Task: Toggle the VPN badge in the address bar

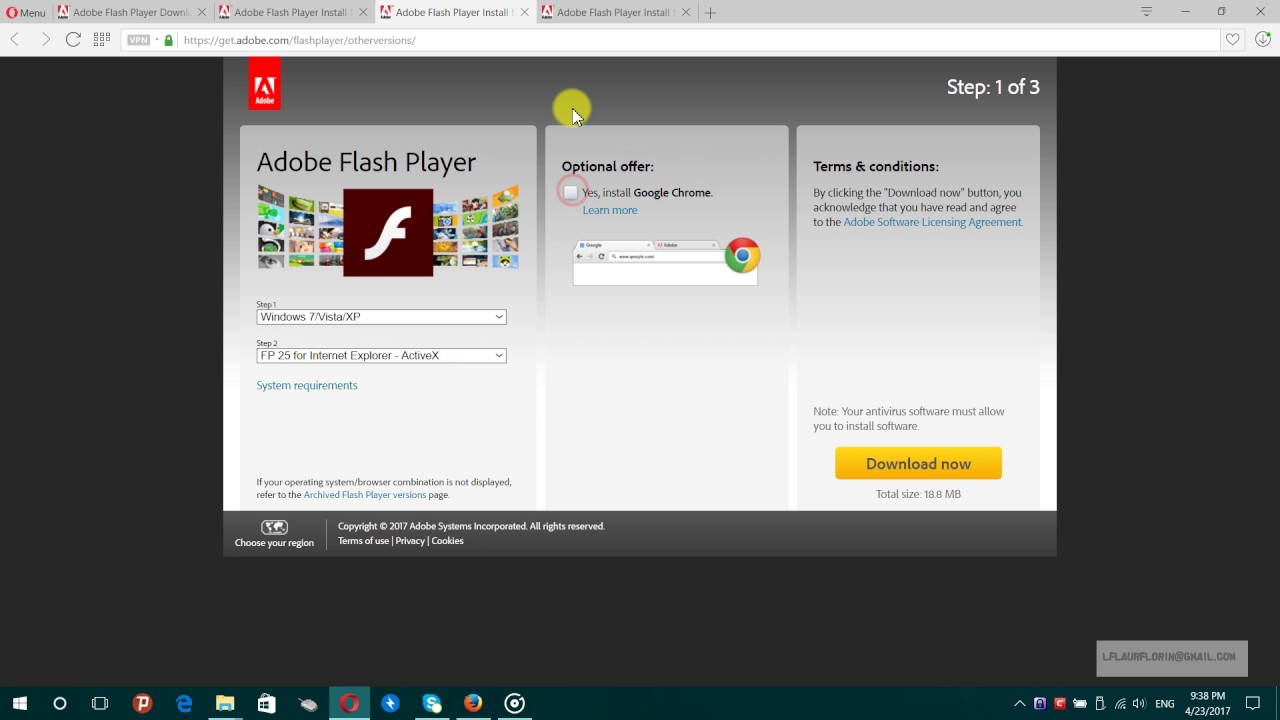Action: click(x=138, y=40)
